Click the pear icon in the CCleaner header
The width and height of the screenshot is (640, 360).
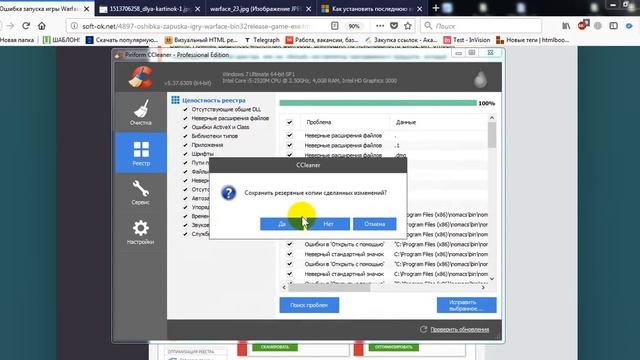pyautogui.click(x=480, y=78)
